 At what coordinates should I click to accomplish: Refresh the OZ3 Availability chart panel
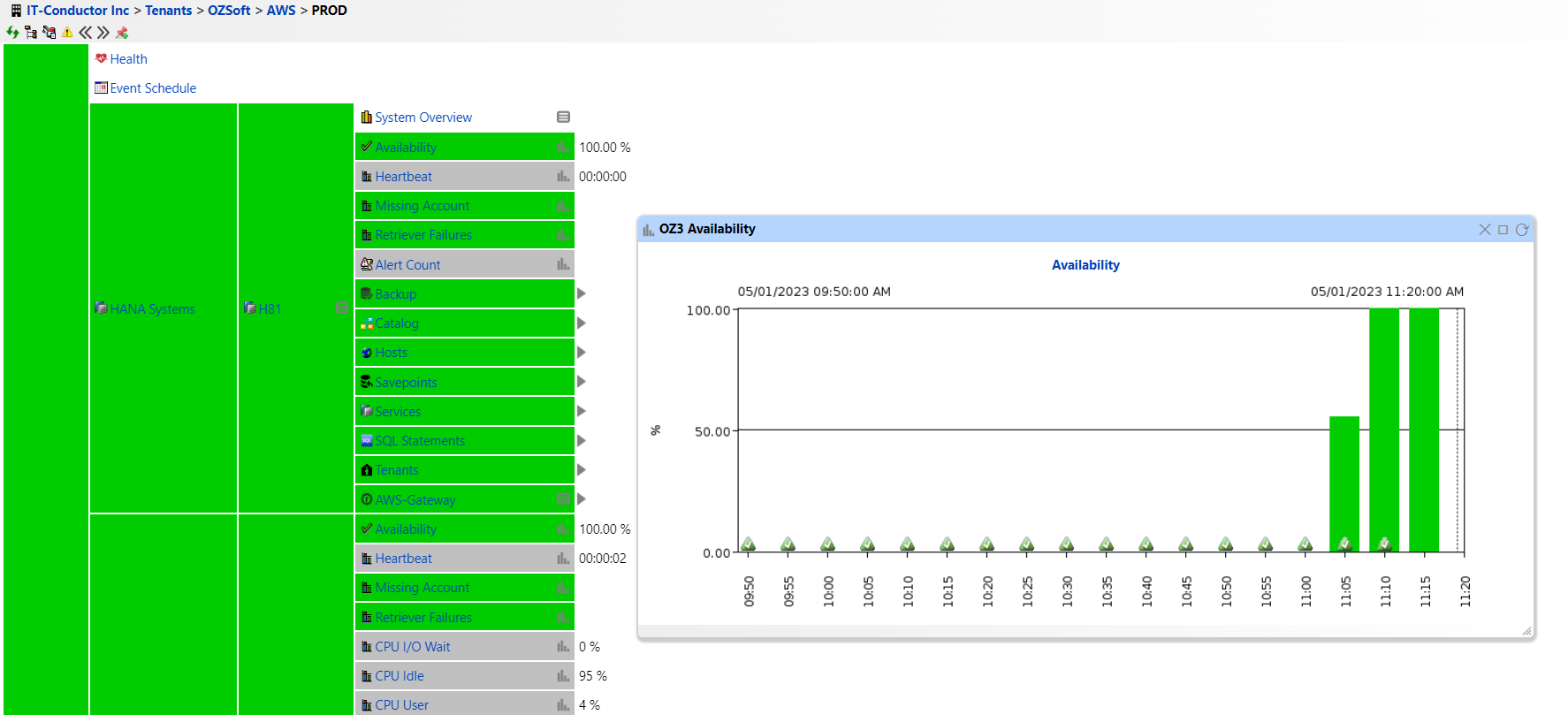pos(1522,230)
